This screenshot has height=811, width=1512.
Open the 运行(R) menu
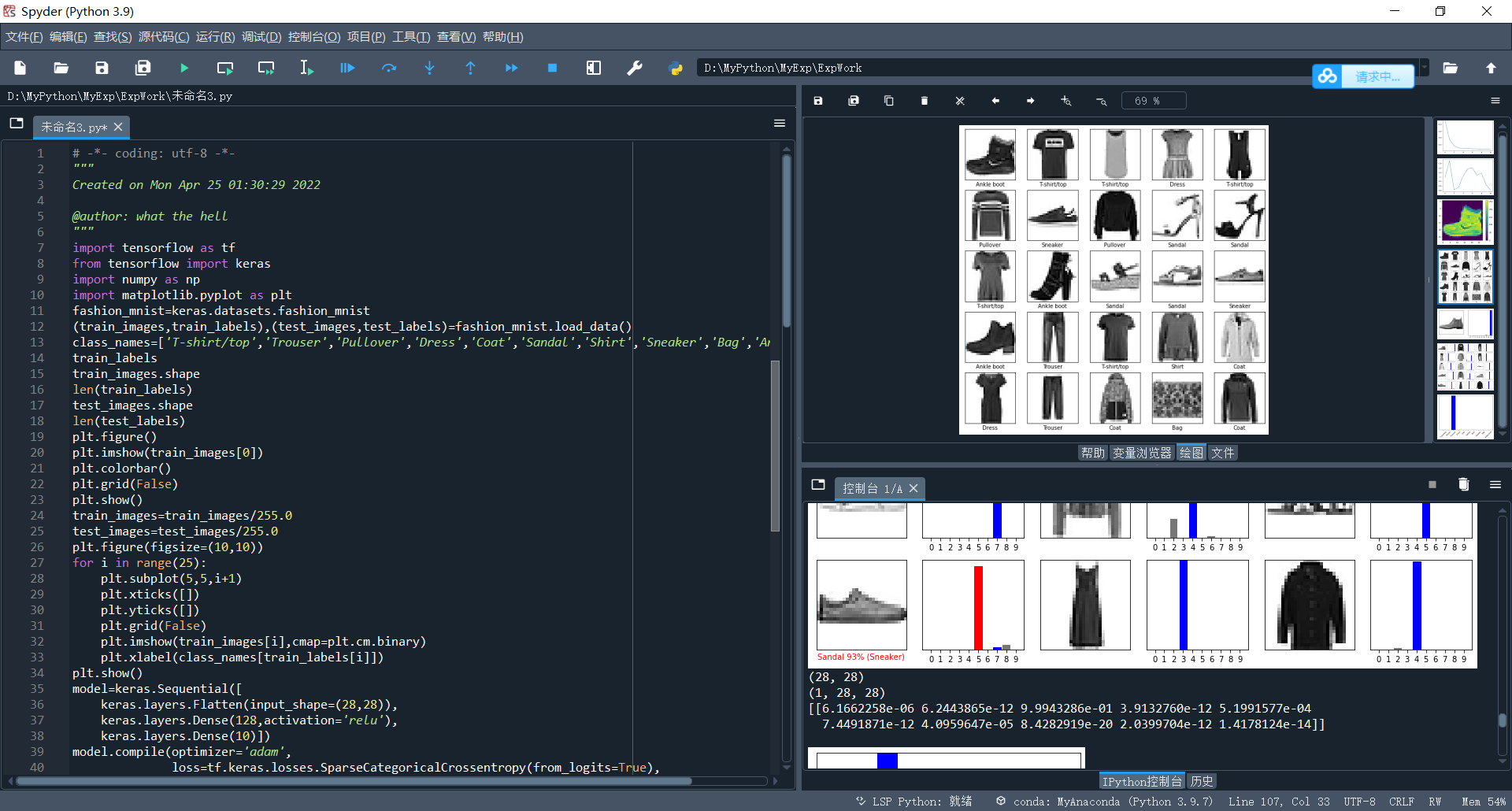[215, 37]
